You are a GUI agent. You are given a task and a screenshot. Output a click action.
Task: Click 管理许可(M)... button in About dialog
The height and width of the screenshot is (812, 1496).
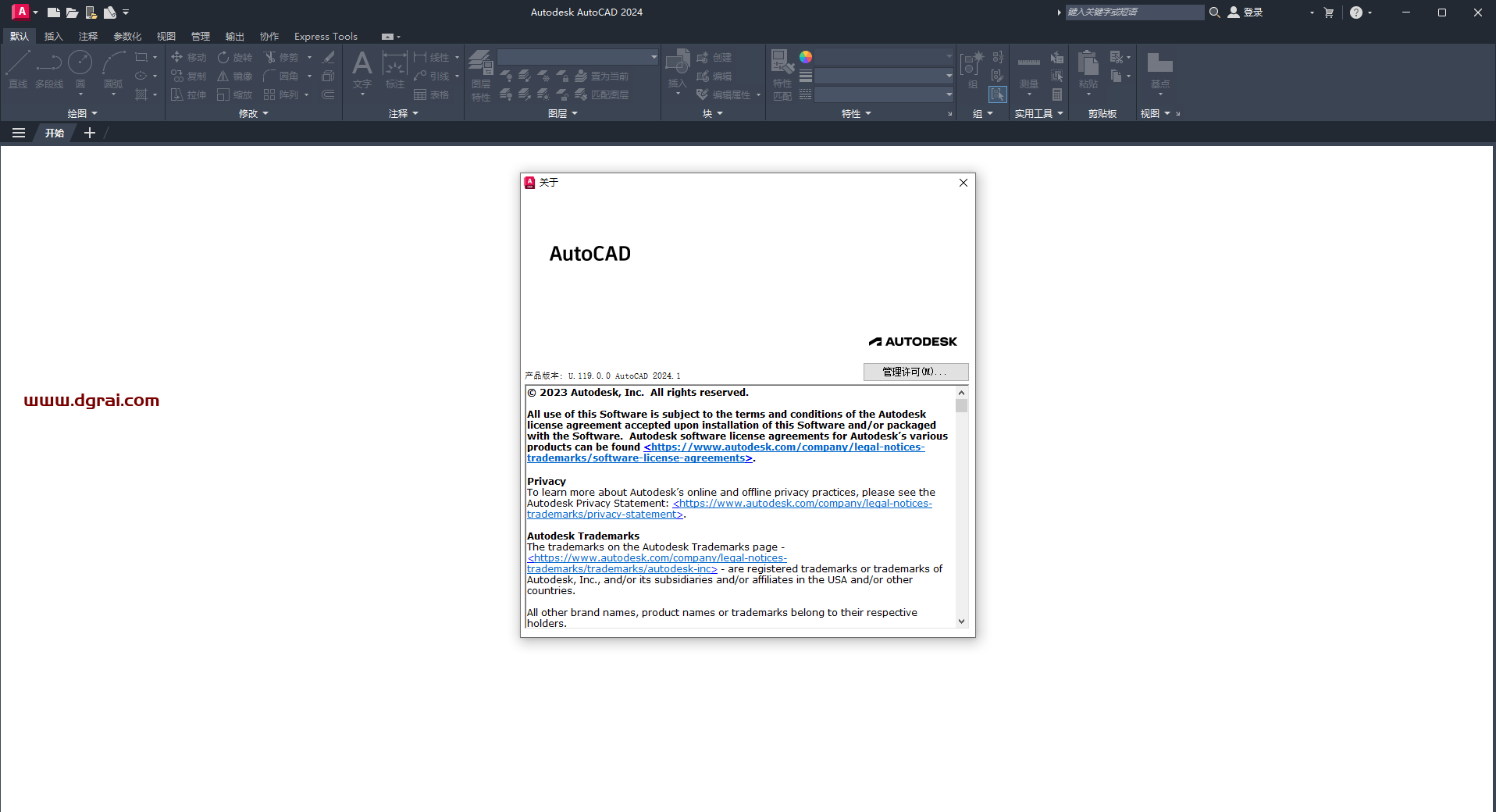916,372
